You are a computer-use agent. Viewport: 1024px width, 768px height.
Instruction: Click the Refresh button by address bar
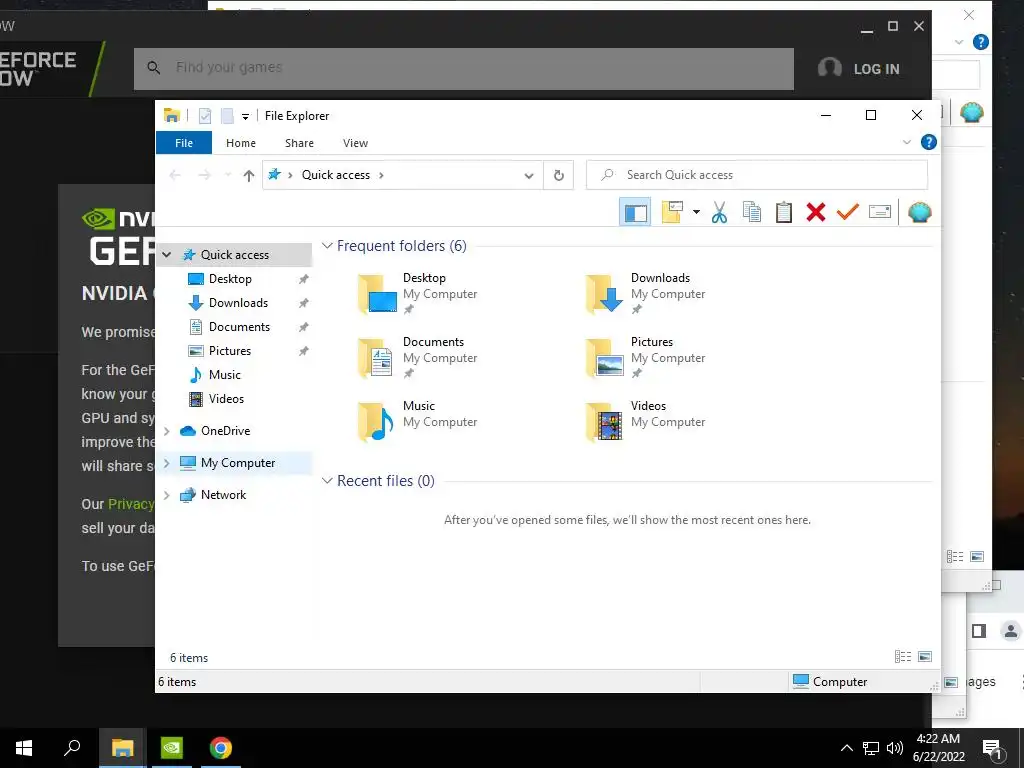[558, 175]
